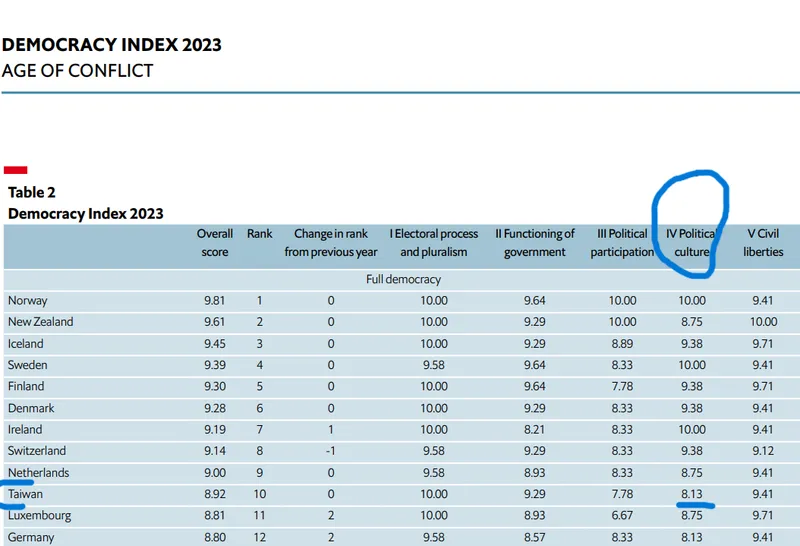Click the Age of Conflict subtitle
The width and height of the screenshot is (800, 546).
(77, 70)
